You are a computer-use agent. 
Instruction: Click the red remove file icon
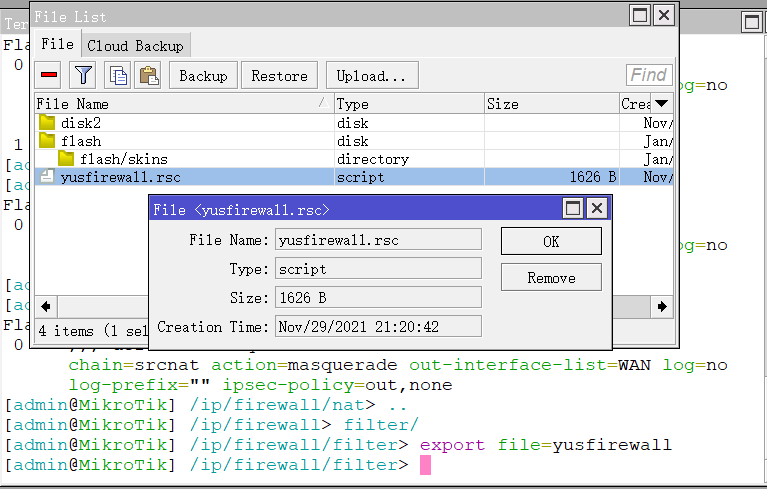(49, 75)
